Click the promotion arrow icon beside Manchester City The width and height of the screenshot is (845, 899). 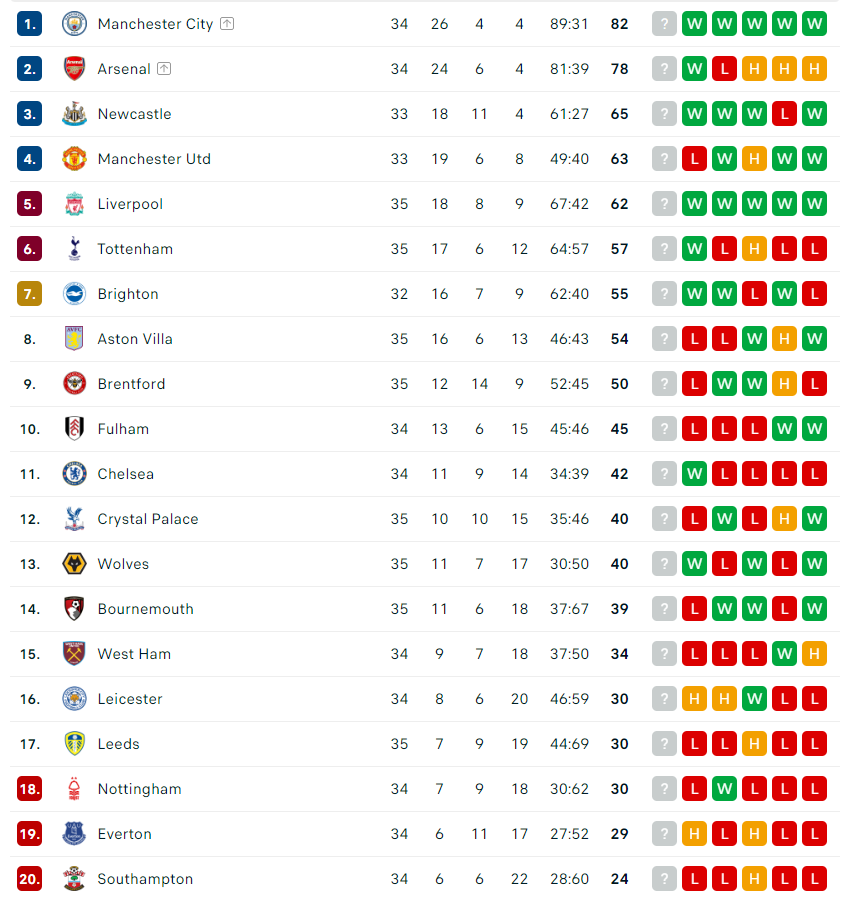(x=227, y=24)
